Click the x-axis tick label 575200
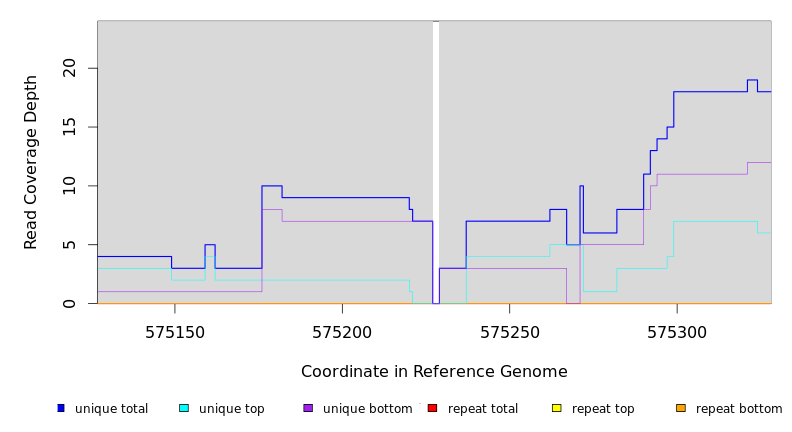This screenshot has width=792, height=432. (x=342, y=332)
